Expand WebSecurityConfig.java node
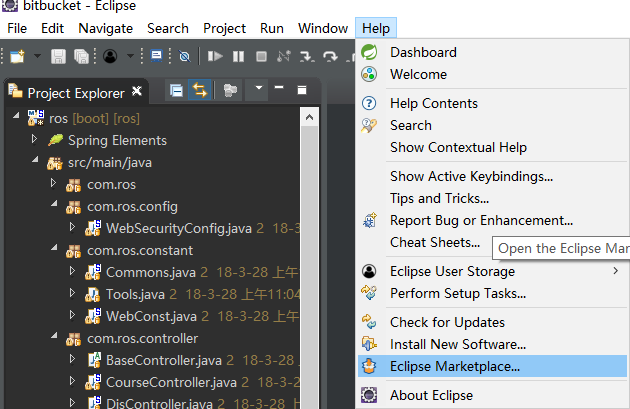 pyautogui.click(x=72, y=227)
